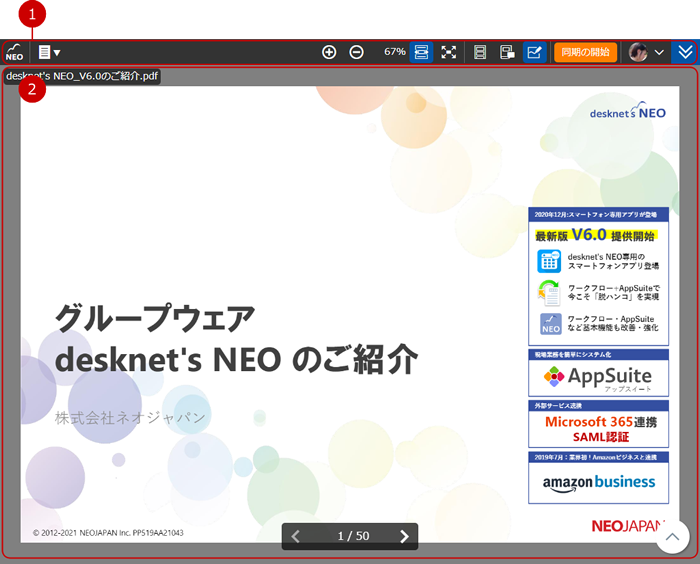Toggle fit-to-width view mode

[421, 52]
